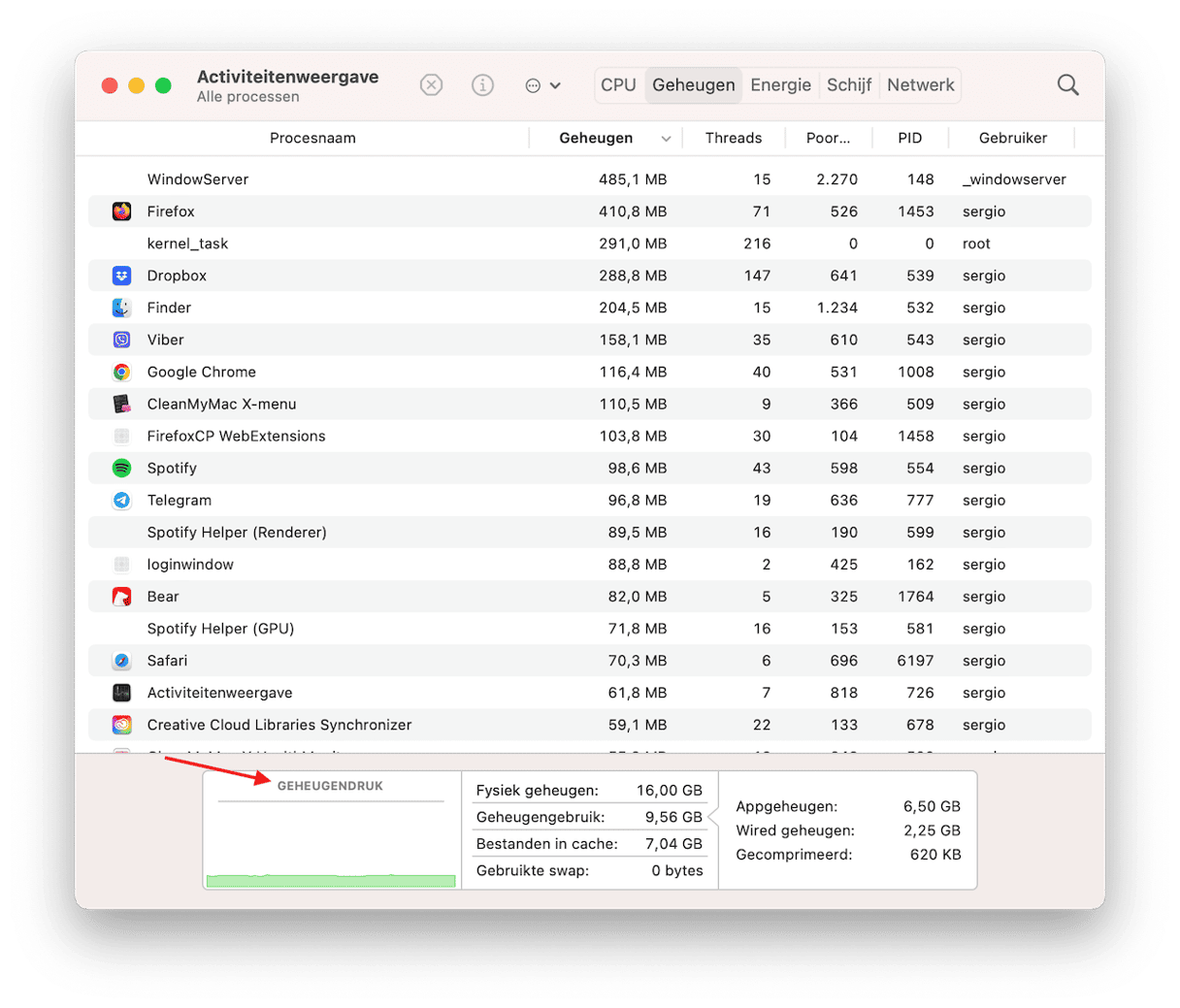Open the Energie tab
Screen dimensions: 1180x1008
tap(780, 85)
